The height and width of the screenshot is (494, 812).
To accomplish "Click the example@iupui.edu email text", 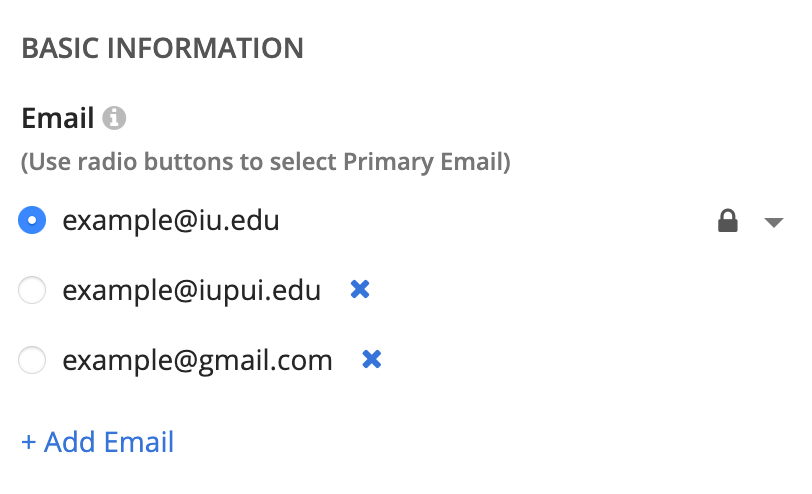I will [x=192, y=291].
